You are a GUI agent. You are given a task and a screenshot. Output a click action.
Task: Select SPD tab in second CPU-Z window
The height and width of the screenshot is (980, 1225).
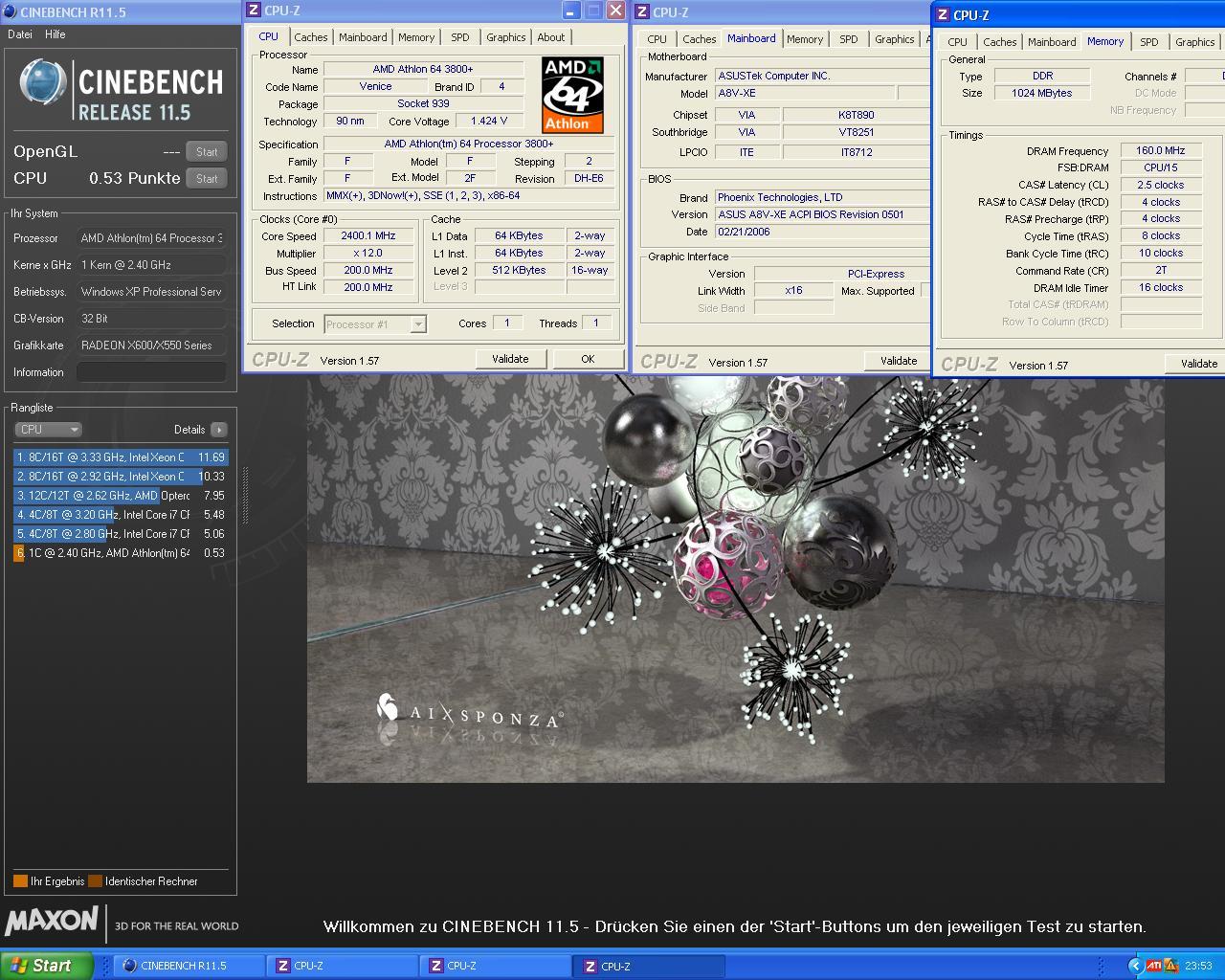[849, 39]
